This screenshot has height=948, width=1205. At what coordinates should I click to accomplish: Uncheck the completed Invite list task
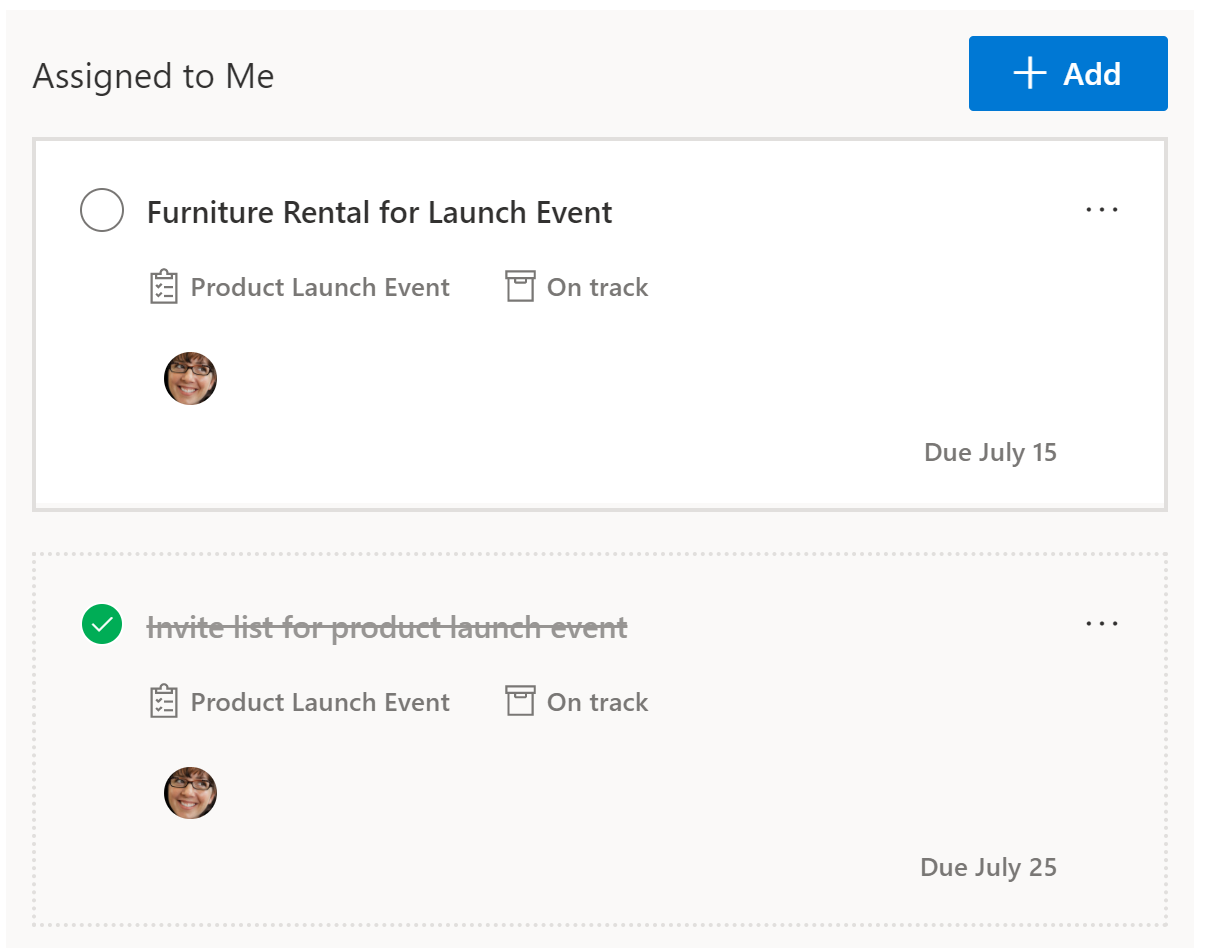click(x=102, y=625)
